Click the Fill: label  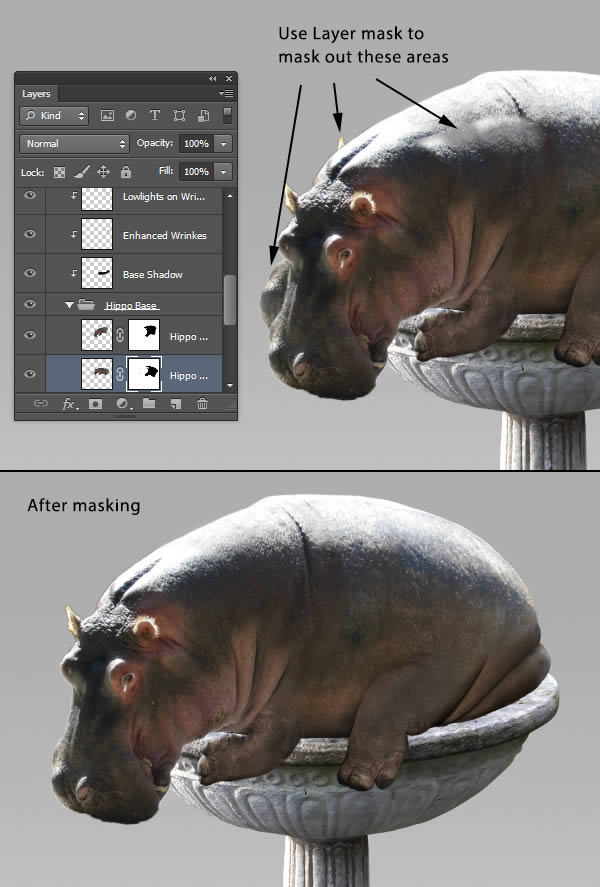(166, 171)
